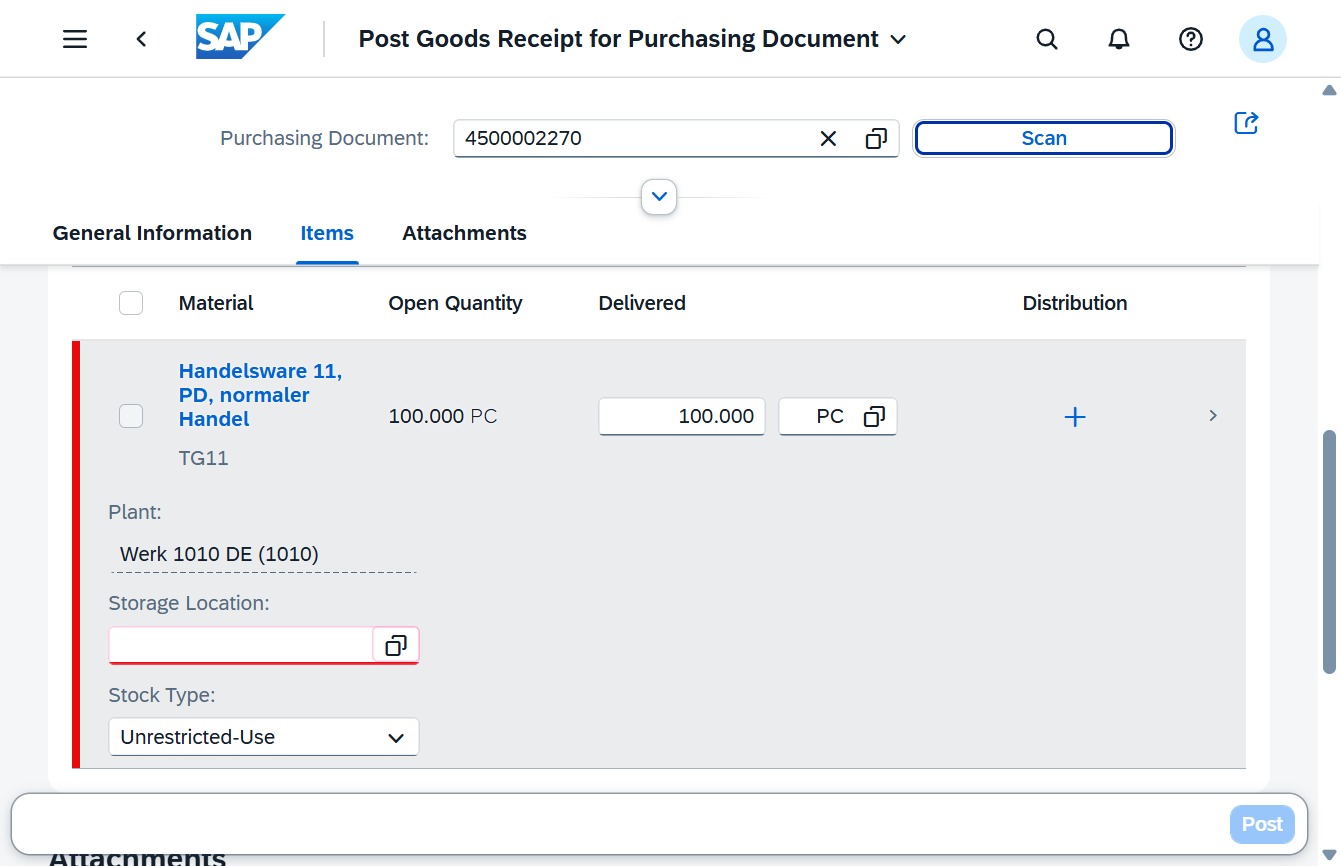The height and width of the screenshot is (866, 1341).
Task: Switch to the General Information tab
Action: point(152,233)
